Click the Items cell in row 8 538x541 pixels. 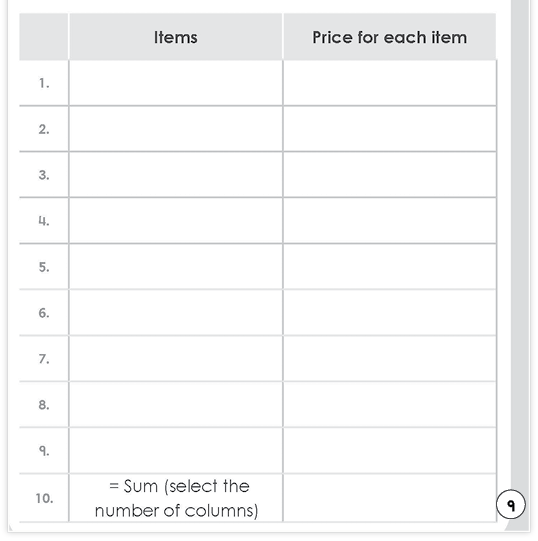[176, 404]
